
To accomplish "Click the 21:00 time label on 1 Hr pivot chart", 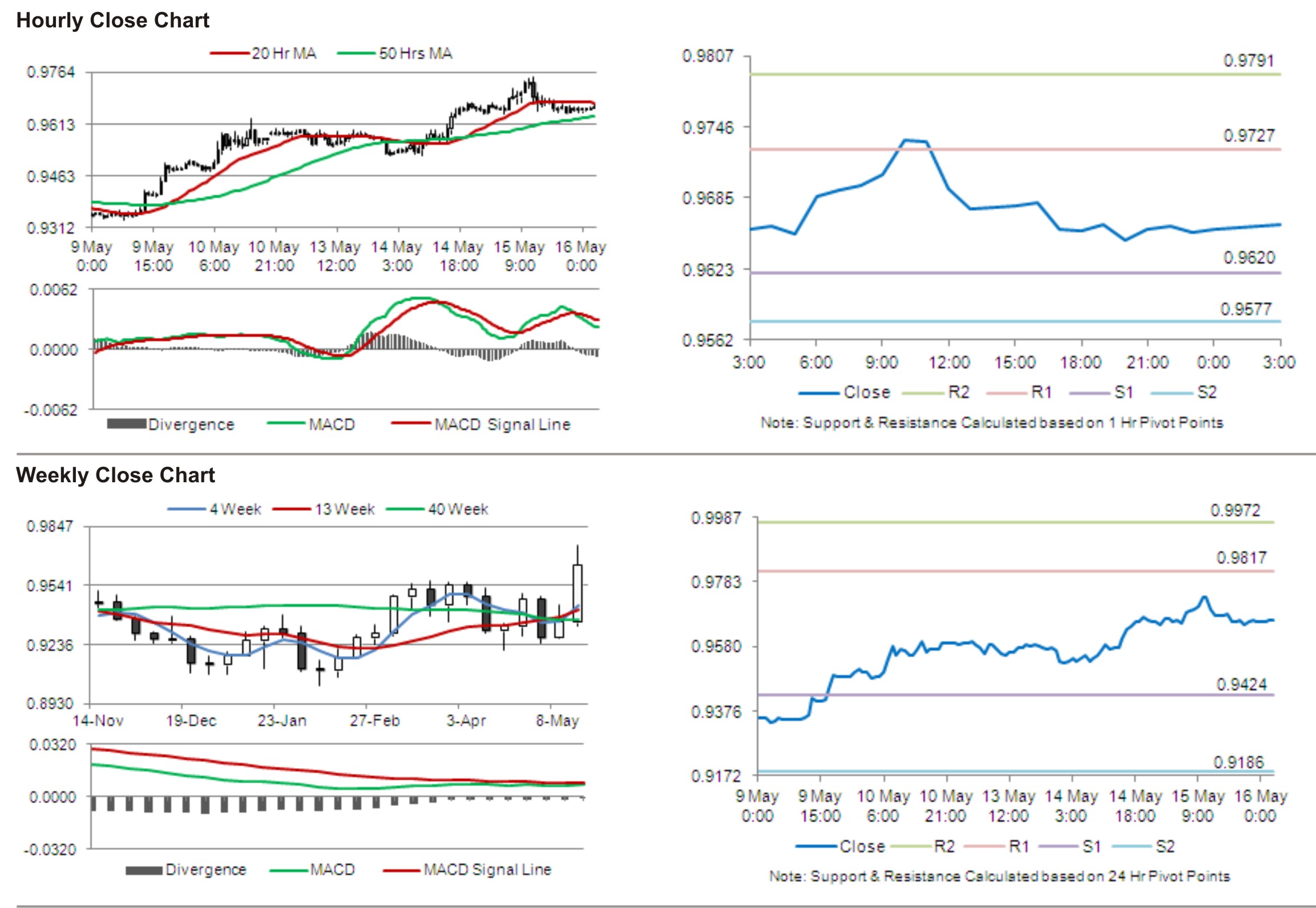I will 1147,362.
